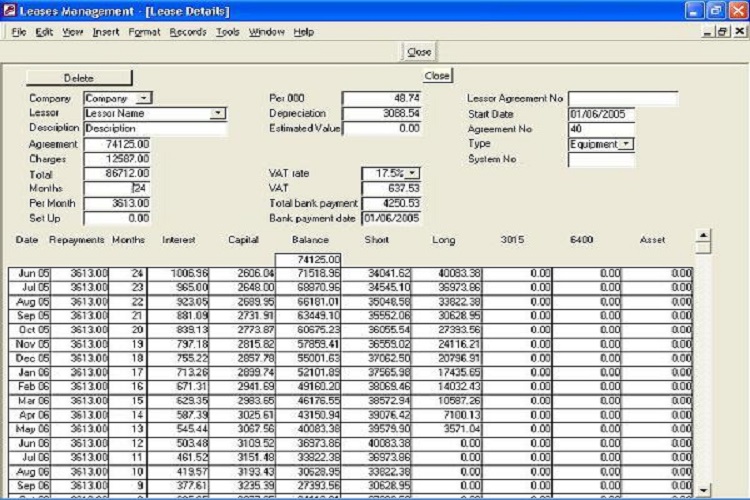Screen dimensions: 750x500
Task: Click the Total field 86712.00
Action: pyautogui.click(x=117, y=173)
